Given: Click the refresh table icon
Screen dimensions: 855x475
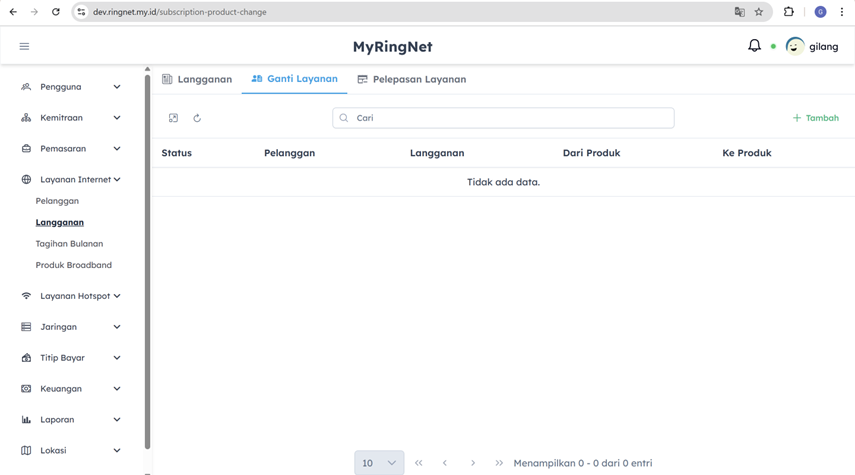Looking at the screenshot, I should point(197,118).
